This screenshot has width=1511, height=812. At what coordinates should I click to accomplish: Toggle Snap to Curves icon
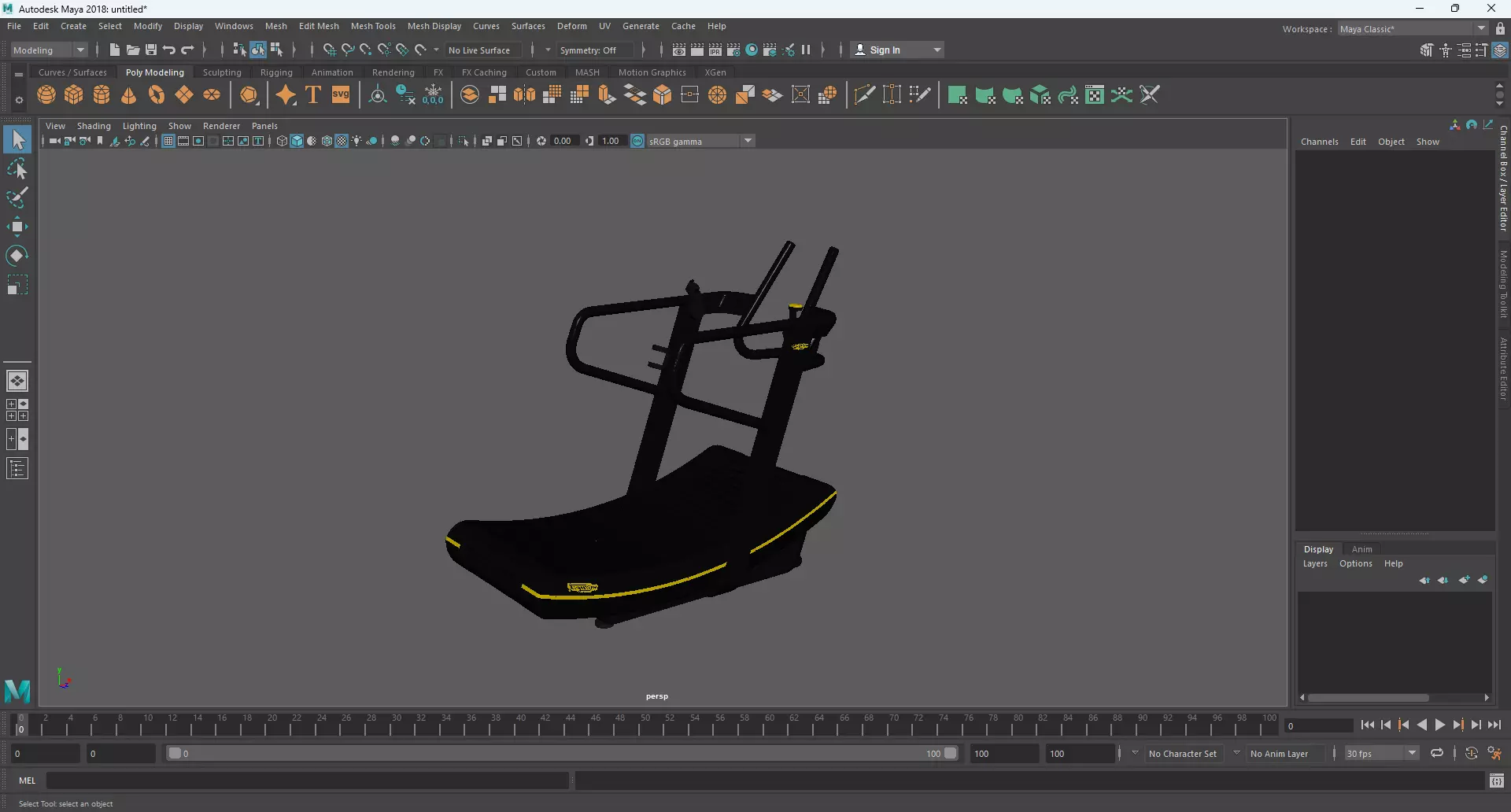tap(347, 50)
